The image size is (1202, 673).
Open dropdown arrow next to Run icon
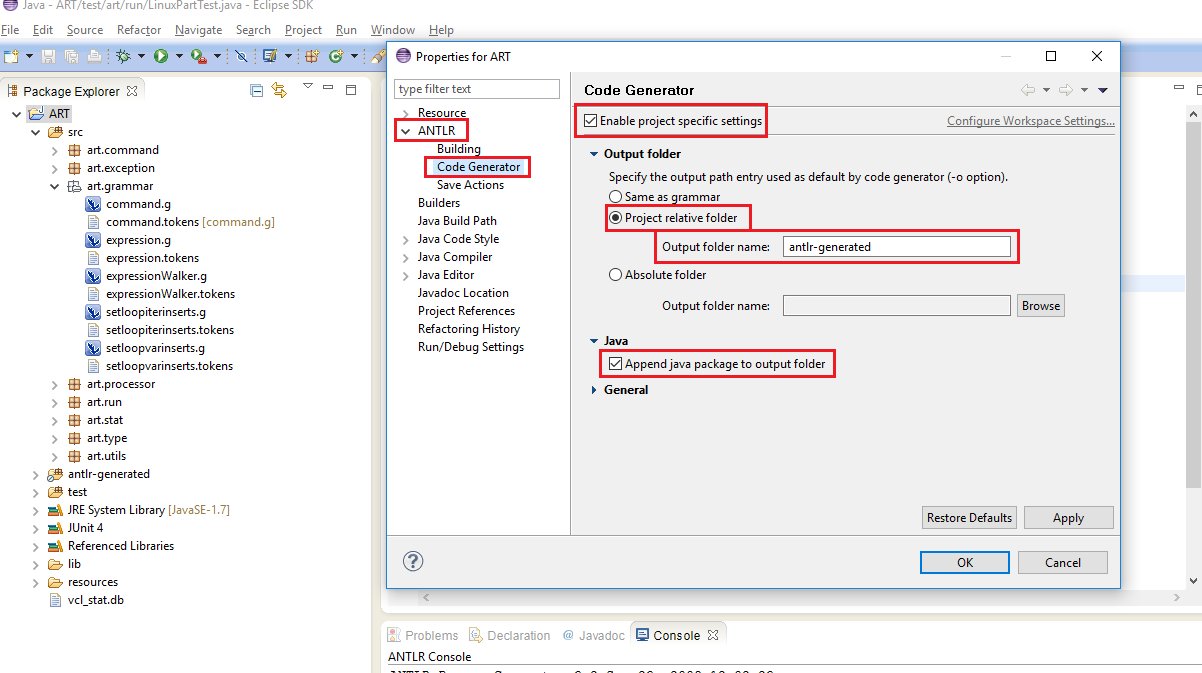click(x=179, y=56)
